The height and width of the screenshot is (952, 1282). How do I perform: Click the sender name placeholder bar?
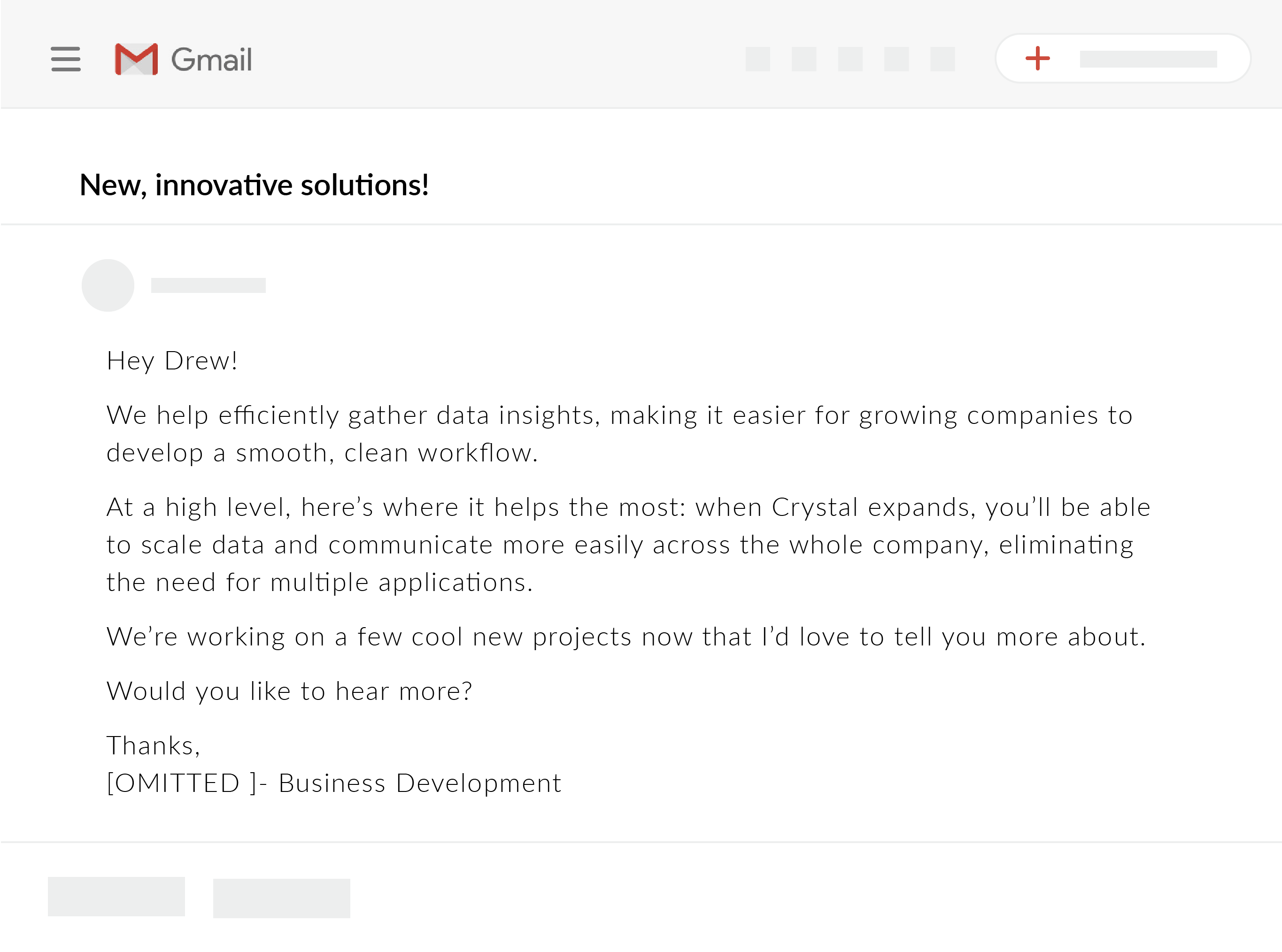tap(208, 285)
